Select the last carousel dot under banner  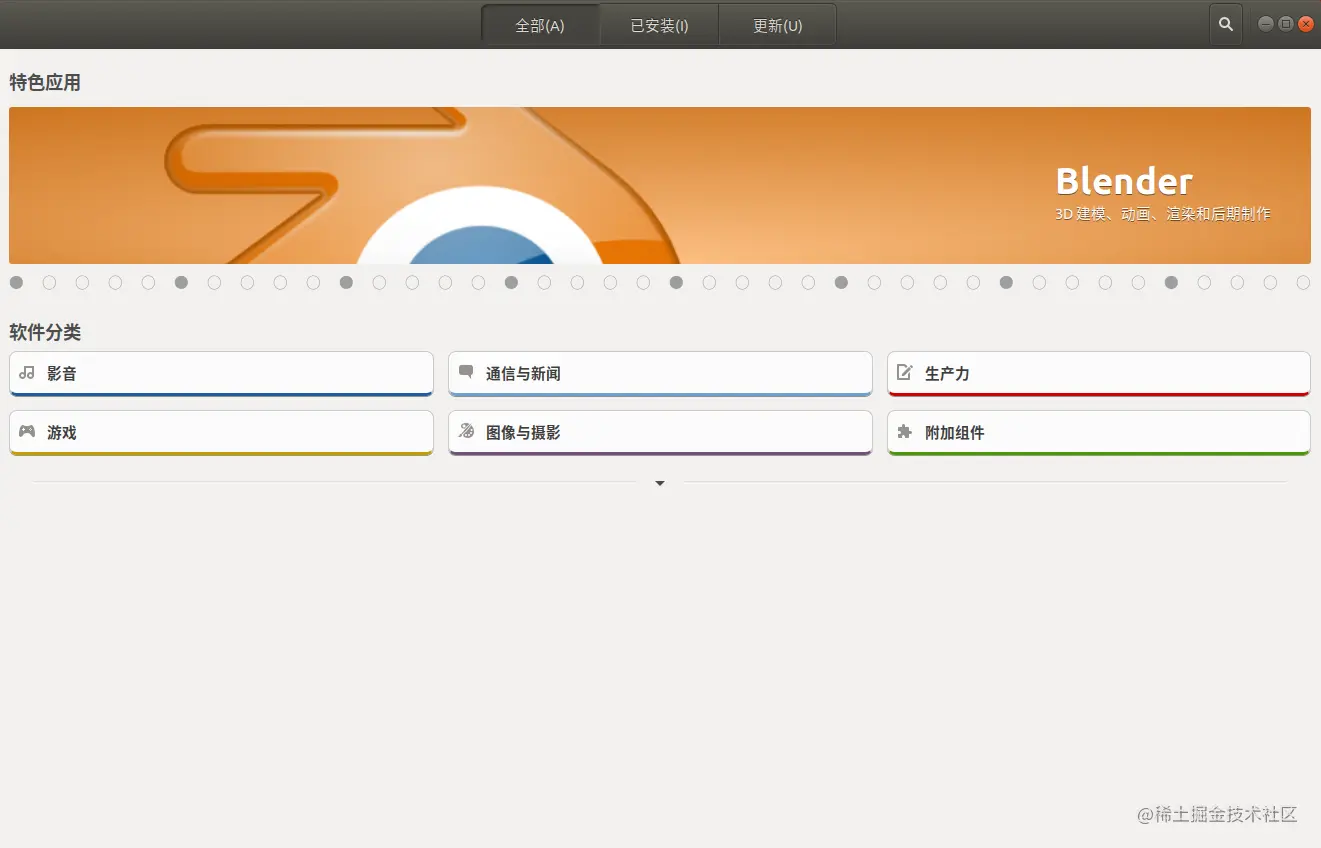1303,283
